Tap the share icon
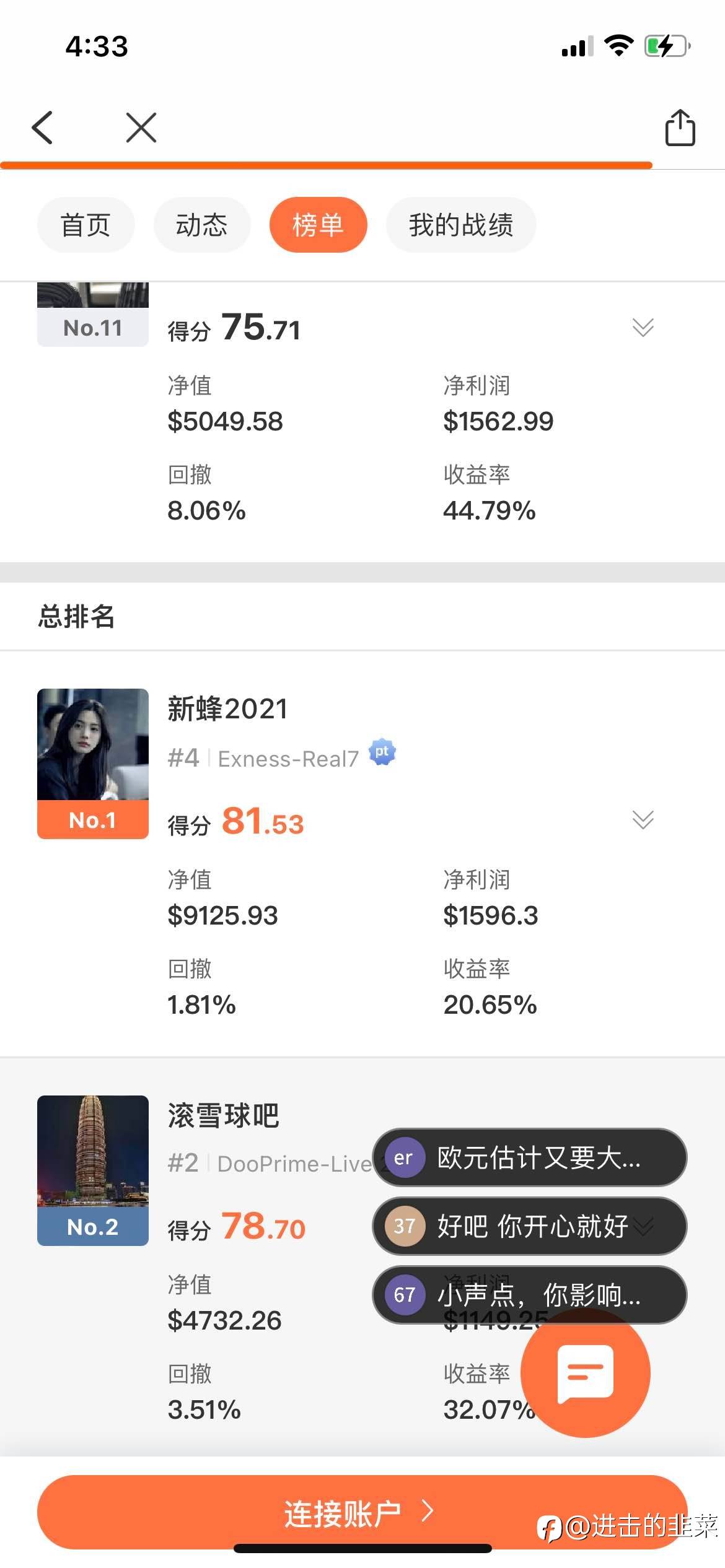This screenshot has width=725, height=1568. [680, 128]
